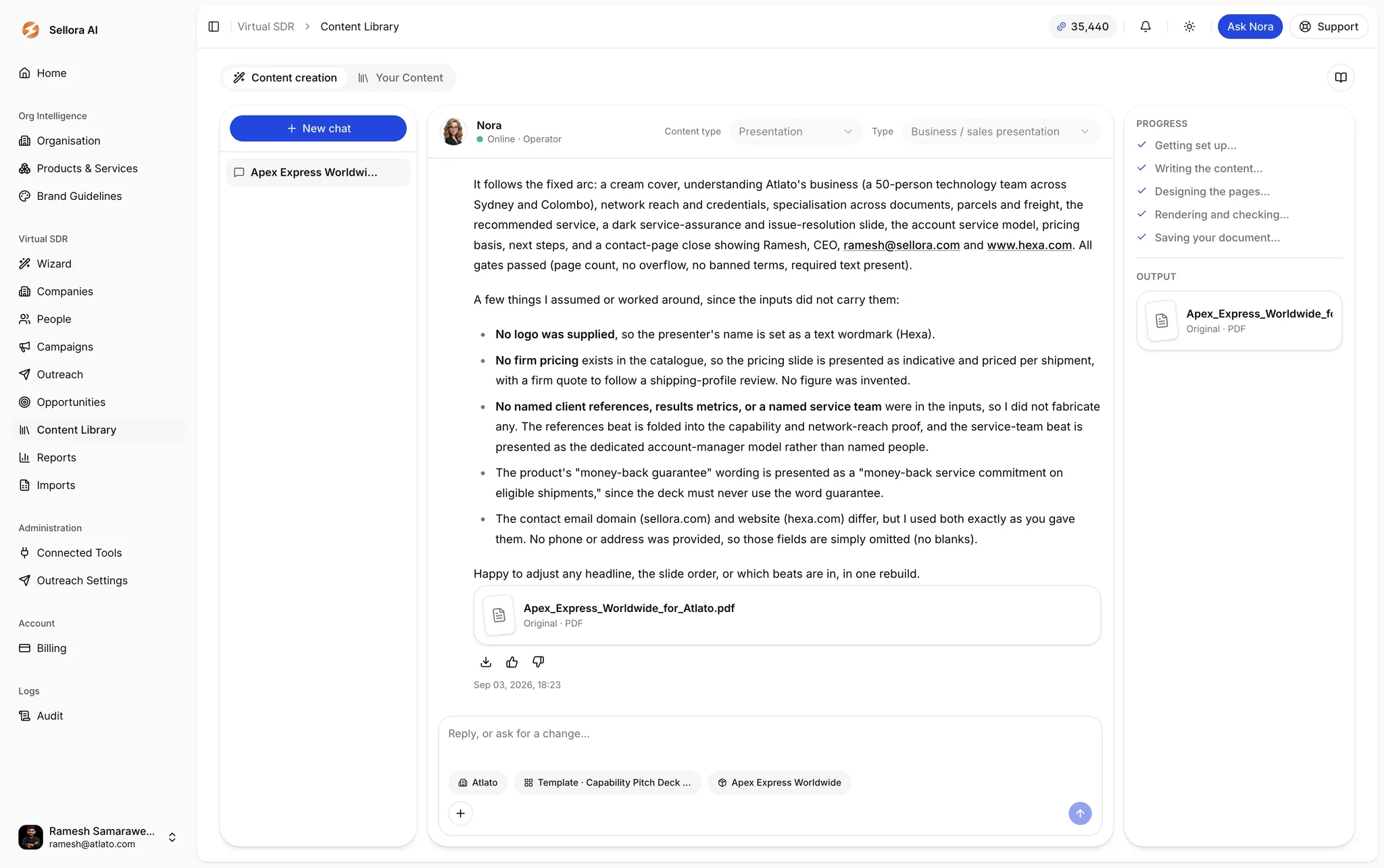Click the ramesh@sellora.com link
Image resolution: width=1384 pixels, height=868 pixels.
(x=901, y=245)
